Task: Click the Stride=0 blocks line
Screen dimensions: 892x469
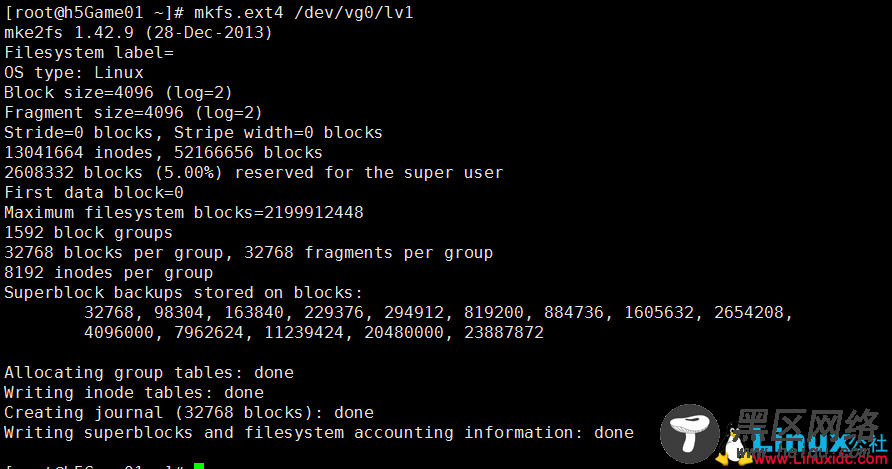Action: 193,133
